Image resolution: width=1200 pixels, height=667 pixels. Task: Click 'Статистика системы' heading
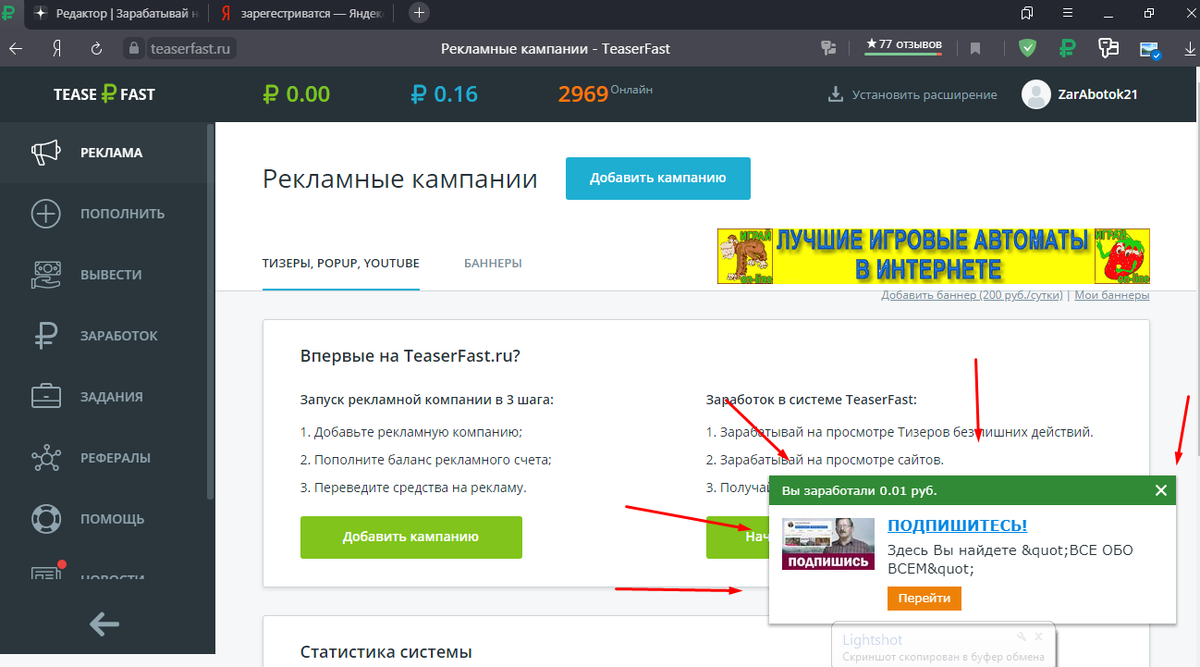(386, 652)
